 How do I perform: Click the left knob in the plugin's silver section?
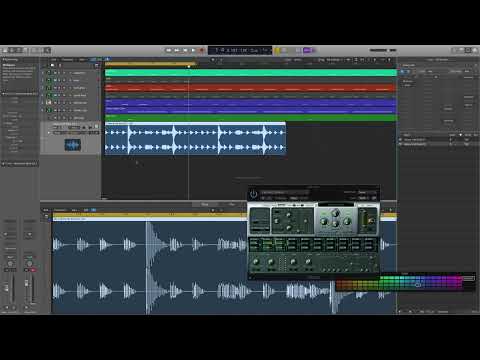click(324, 221)
